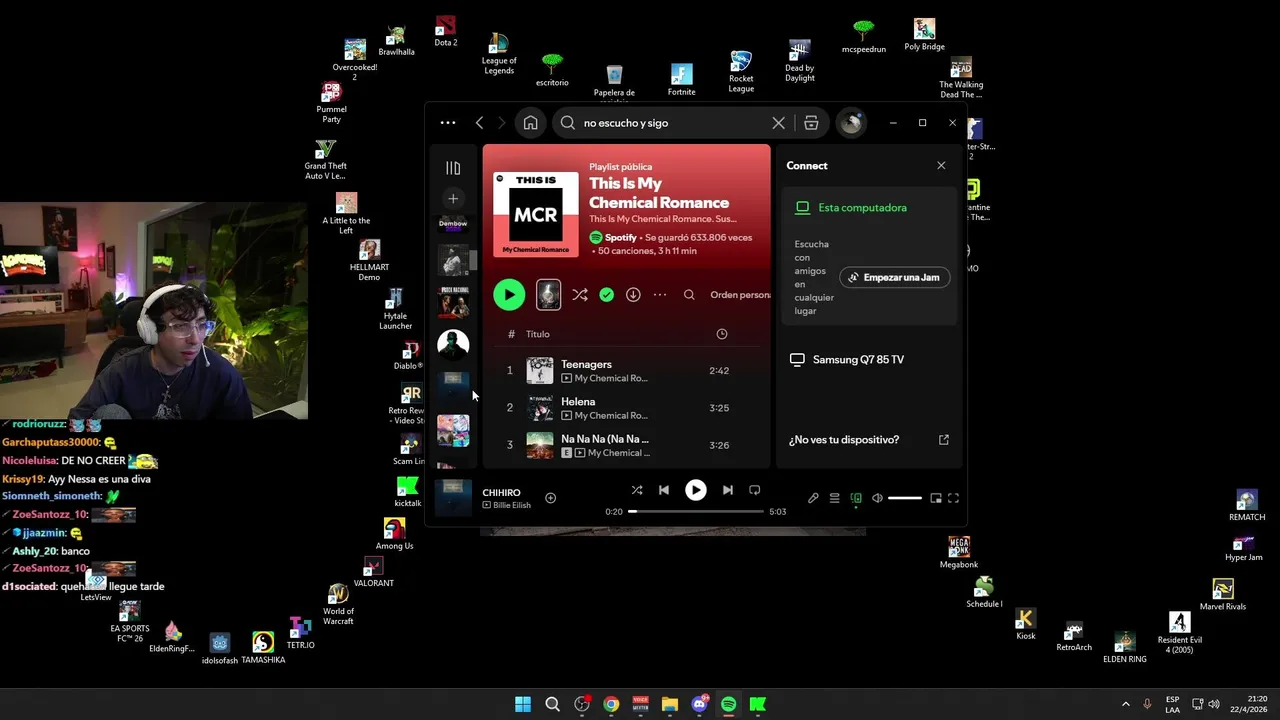Select the Teenagers track
Screen dimensions: 1280x720
(627, 371)
